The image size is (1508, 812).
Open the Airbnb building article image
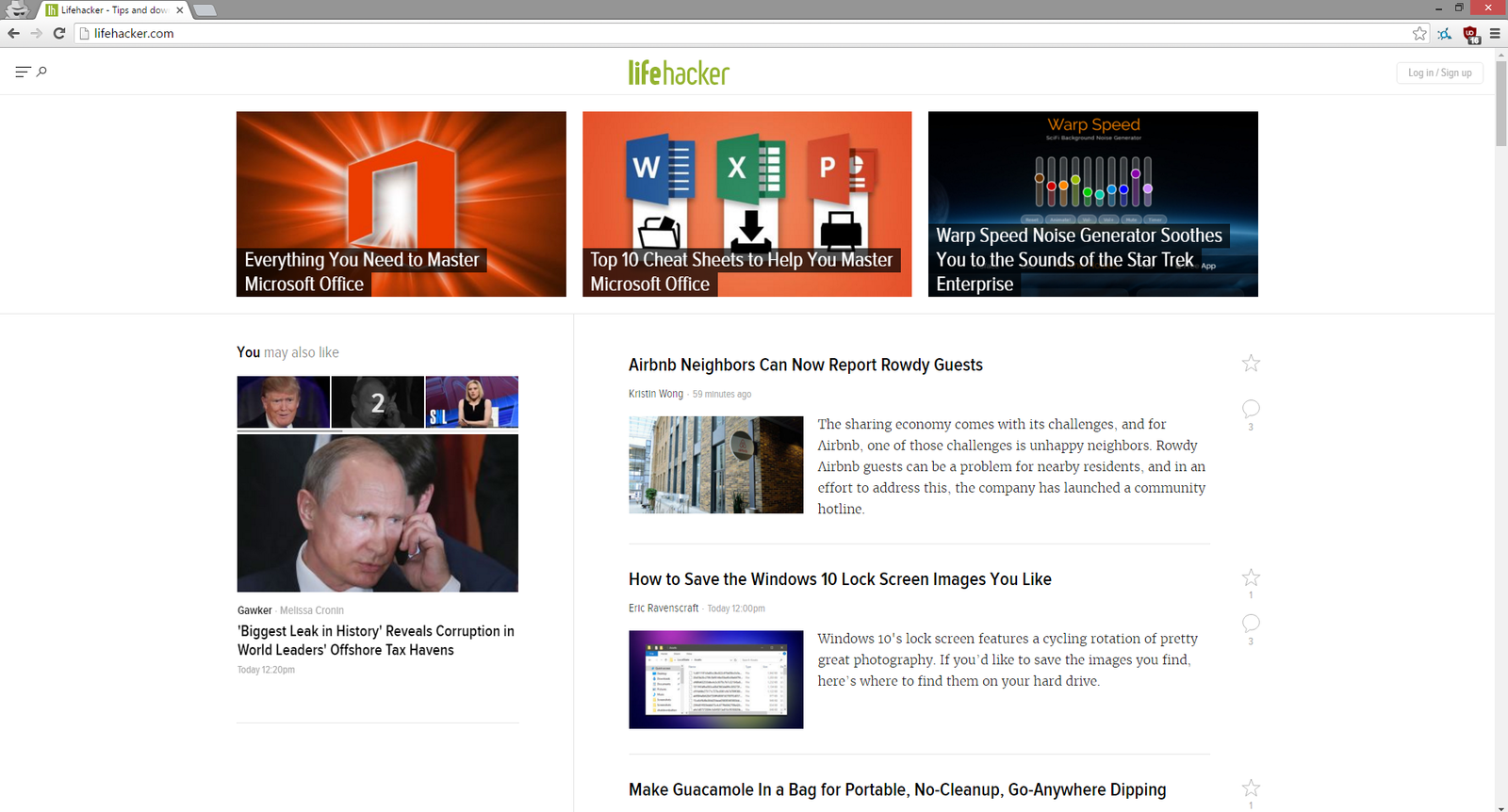(x=715, y=464)
